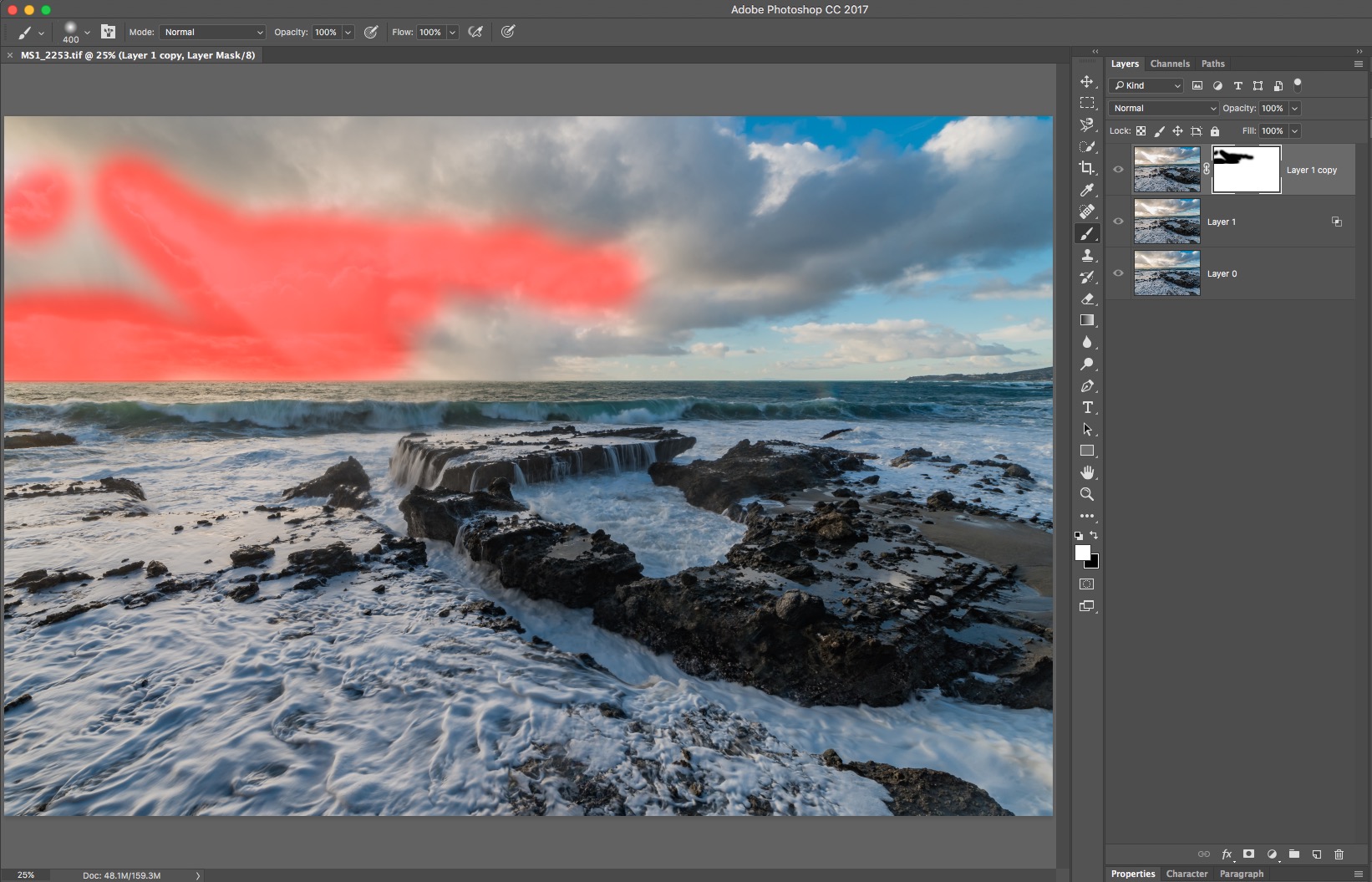Add a layer style with fx icon
The image size is (1372, 882).
pos(1227,854)
